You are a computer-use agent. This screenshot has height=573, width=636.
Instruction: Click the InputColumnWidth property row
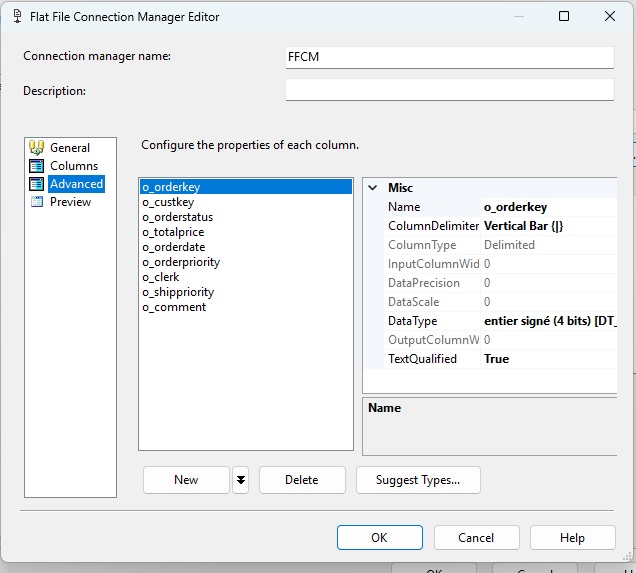501,264
